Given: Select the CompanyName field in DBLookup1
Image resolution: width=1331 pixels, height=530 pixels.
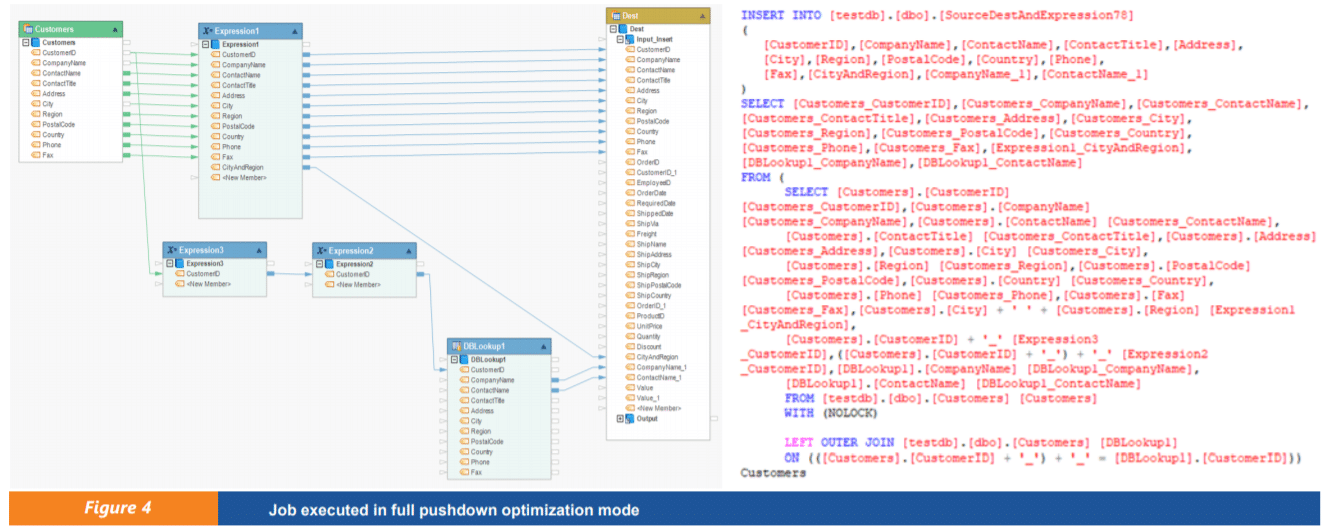Looking at the screenshot, I should [485, 380].
